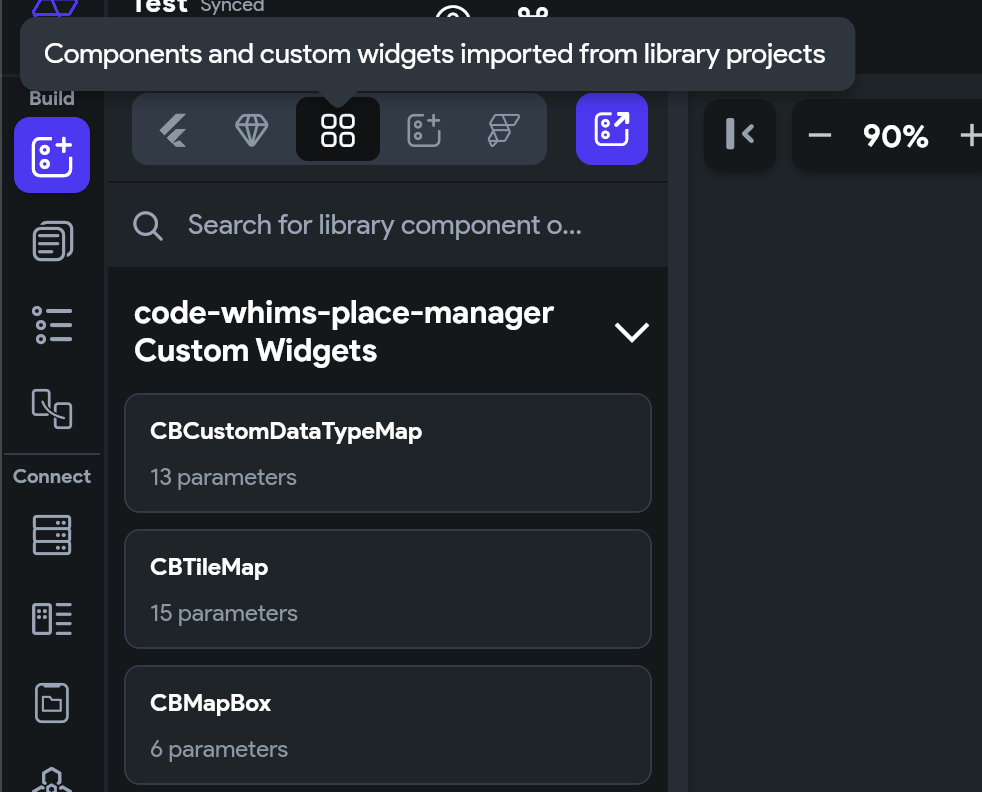Switch to the diamond icon tab
Image resolution: width=982 pixels, height=792 pixels.
tap(252, 130)
